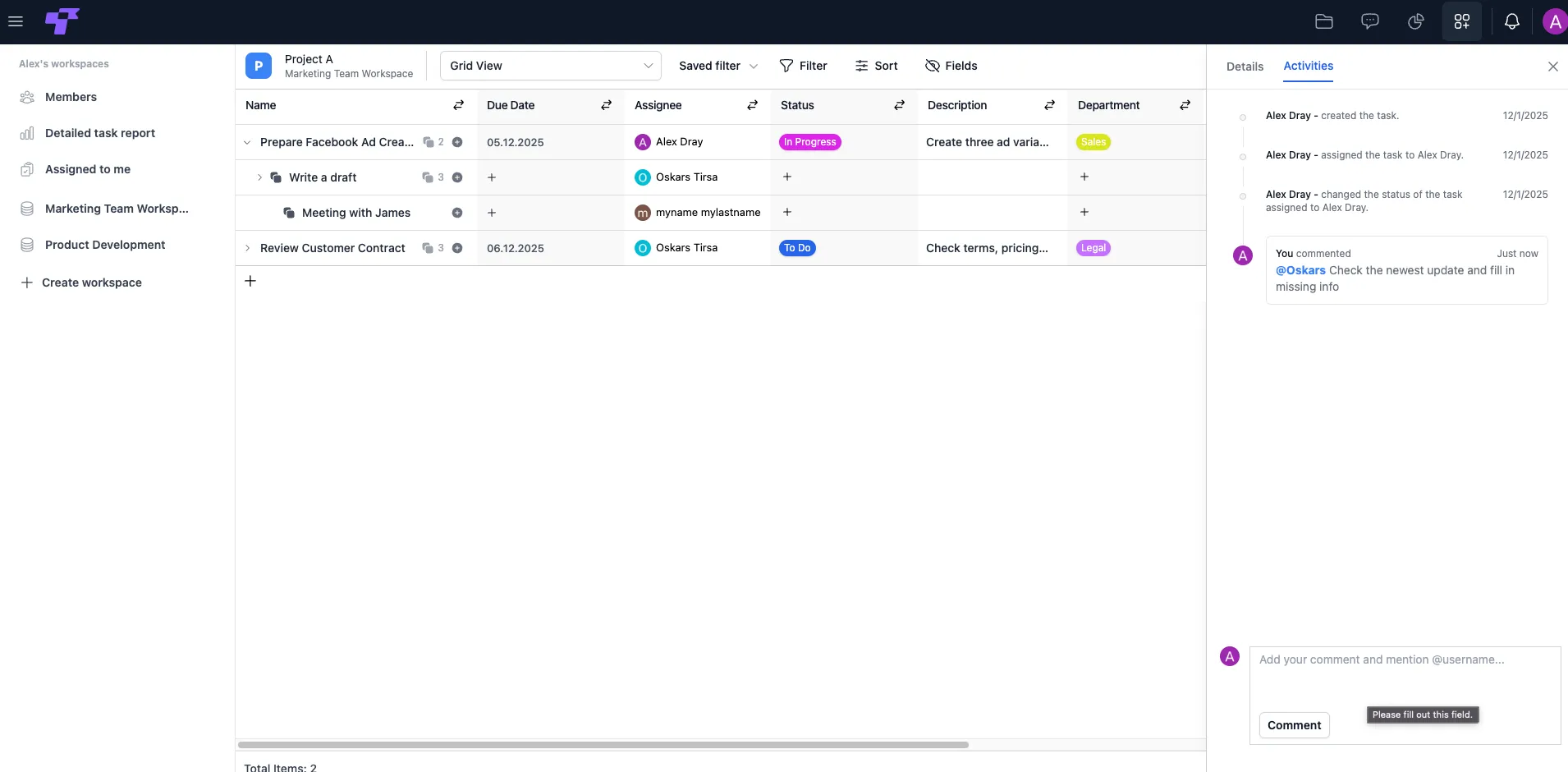Open the Saved filter dropdown
Image resolution: width=1568 pixels, height=772 pixels.
(x=718, y=66)
